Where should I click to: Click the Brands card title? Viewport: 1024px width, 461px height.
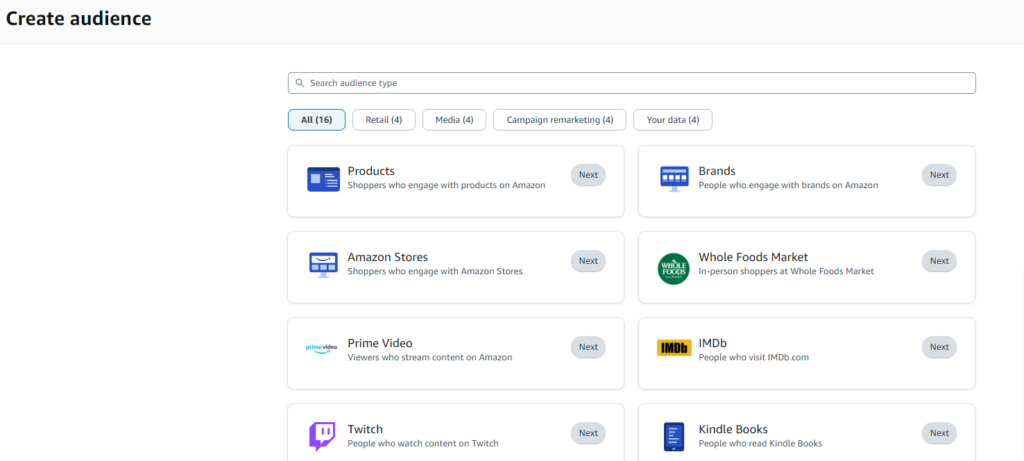coord(717,171)
